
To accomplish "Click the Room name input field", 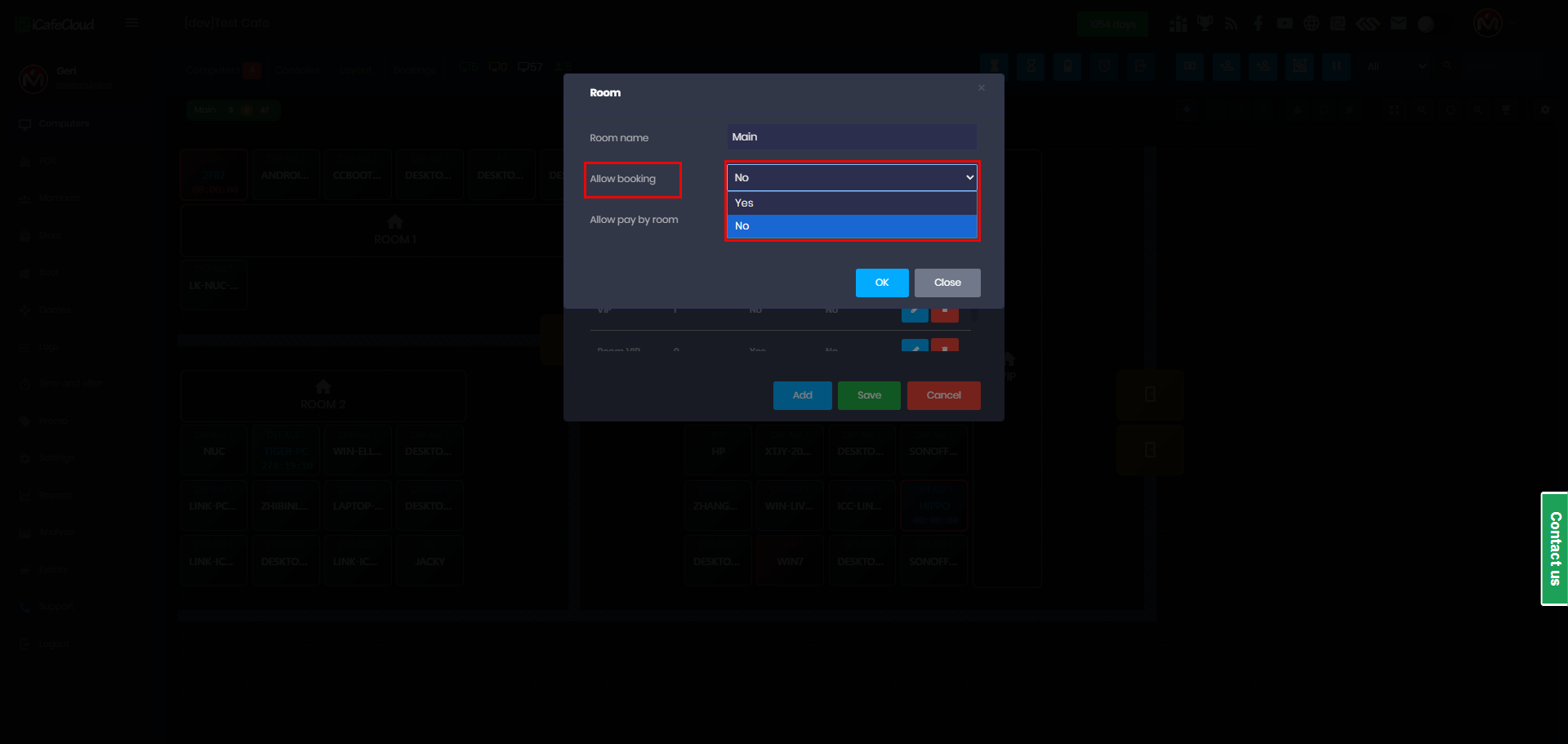I will (x=852, y=137).
